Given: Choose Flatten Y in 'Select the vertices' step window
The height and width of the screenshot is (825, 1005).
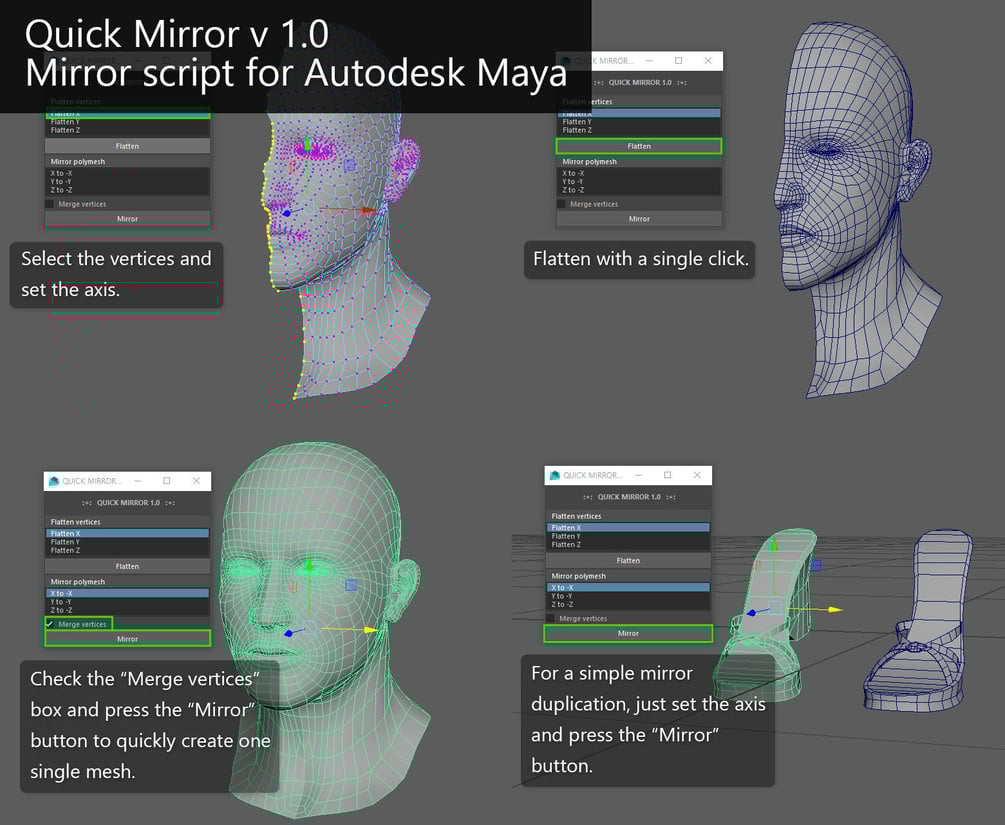Looking at the screenshot, I should tap(127, 122).
